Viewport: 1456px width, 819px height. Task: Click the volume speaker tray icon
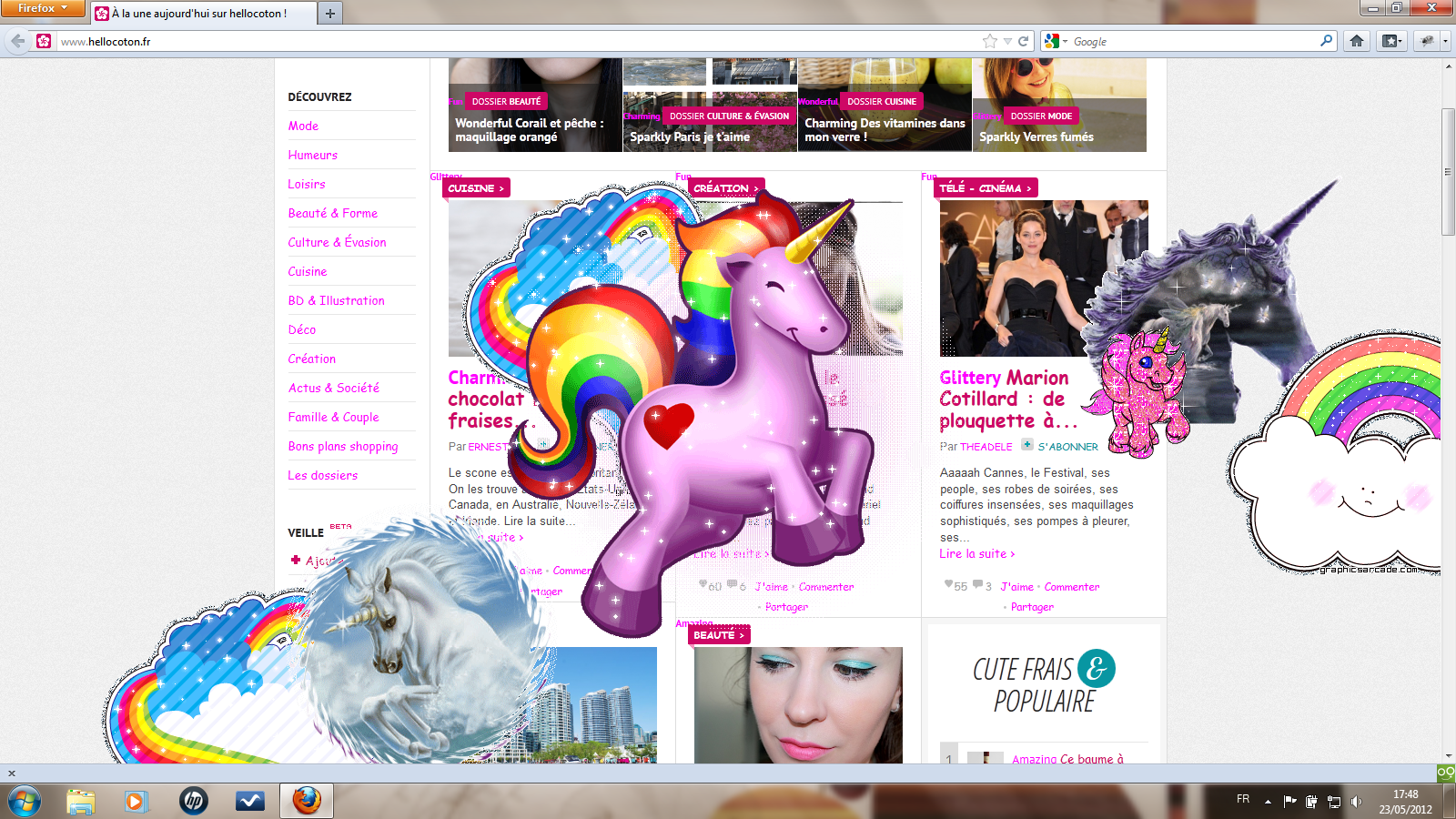click(1356, 802)
